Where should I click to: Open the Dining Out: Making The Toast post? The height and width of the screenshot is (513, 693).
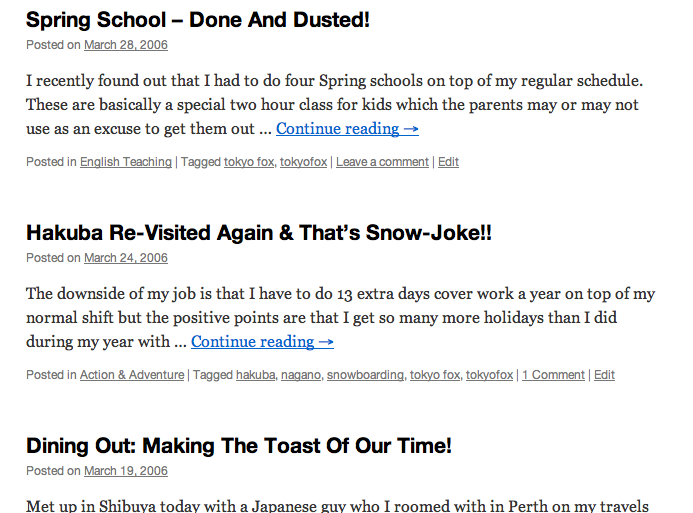click(x=239, y=446)
